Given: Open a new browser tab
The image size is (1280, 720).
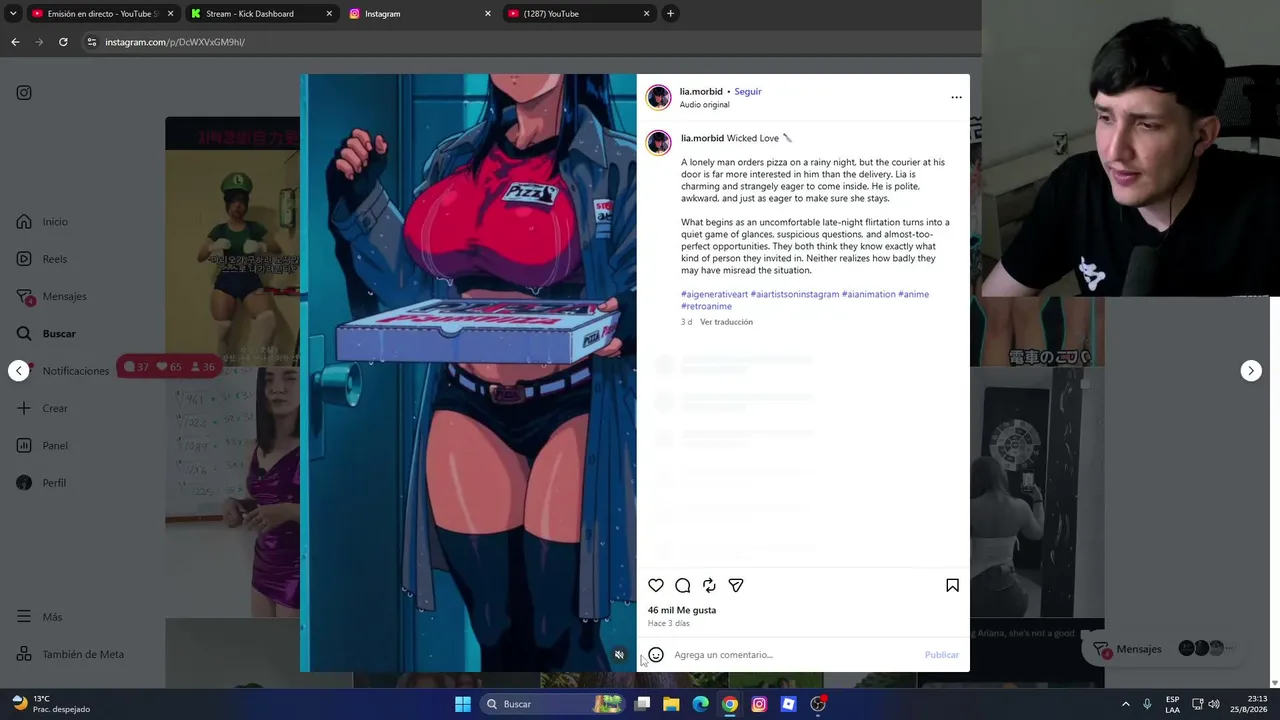Looking at the screenshot, I should click(x=670, y=14).
